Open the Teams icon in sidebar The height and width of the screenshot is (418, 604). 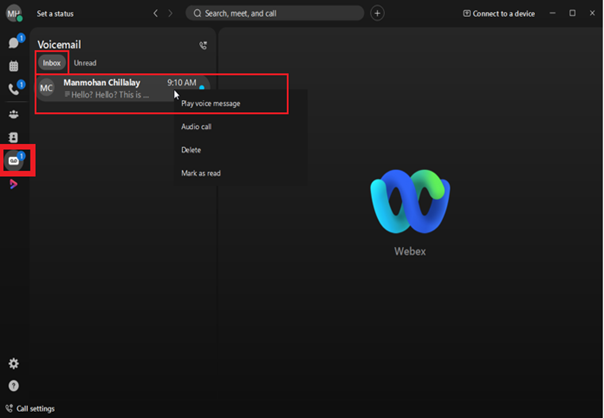(x=14, y=114)
